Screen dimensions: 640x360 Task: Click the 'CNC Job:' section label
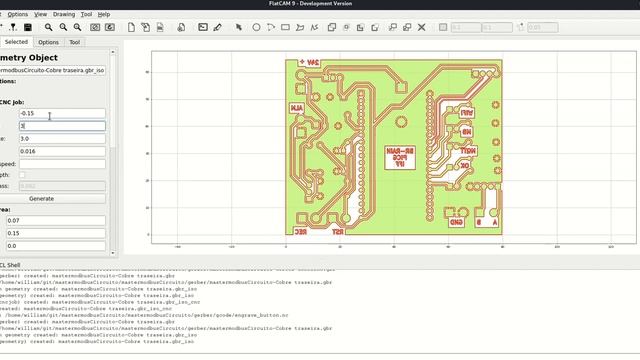click(12, 102)
